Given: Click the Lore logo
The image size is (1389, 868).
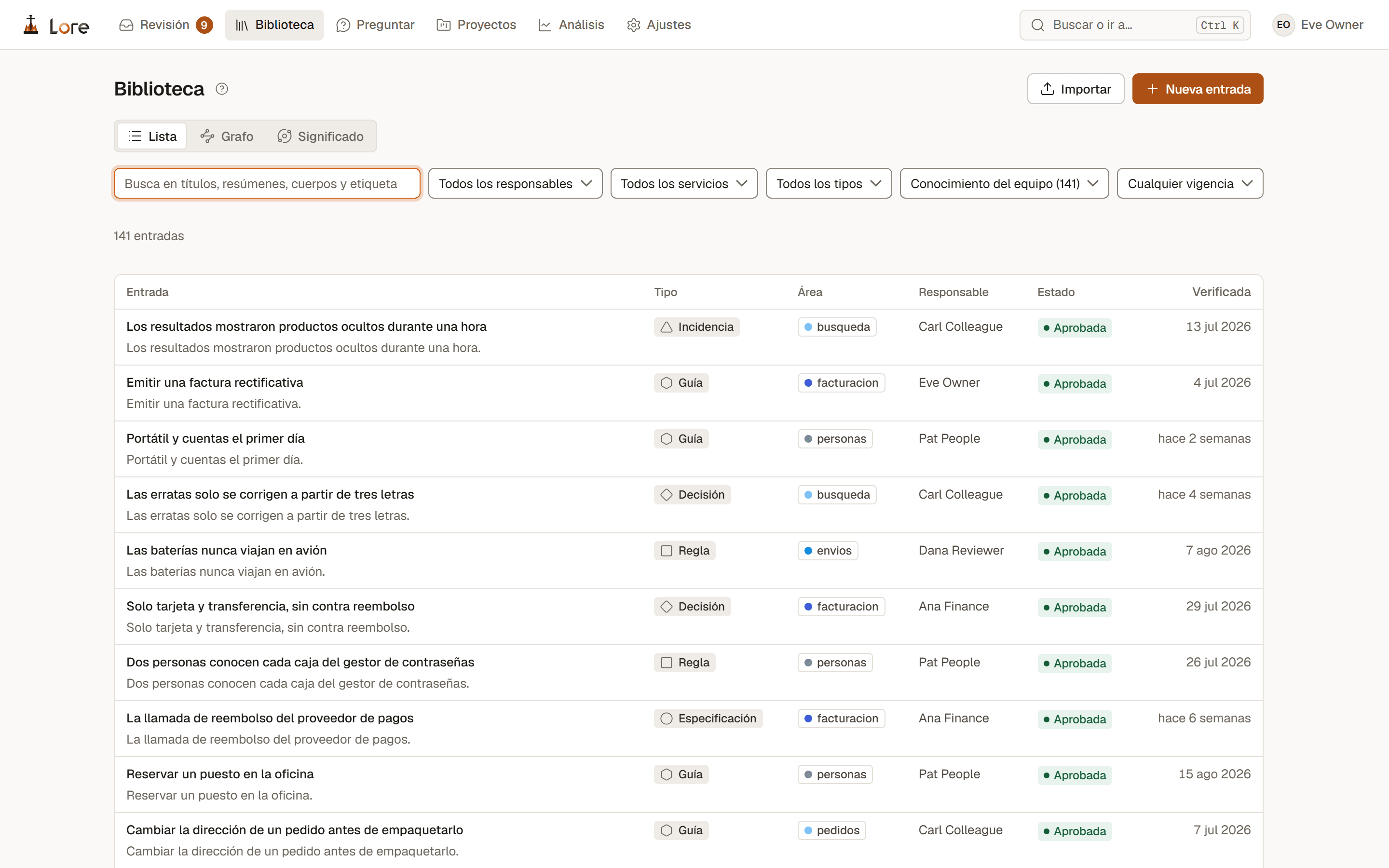Looking at the screenshot, I should pos(55,25).
